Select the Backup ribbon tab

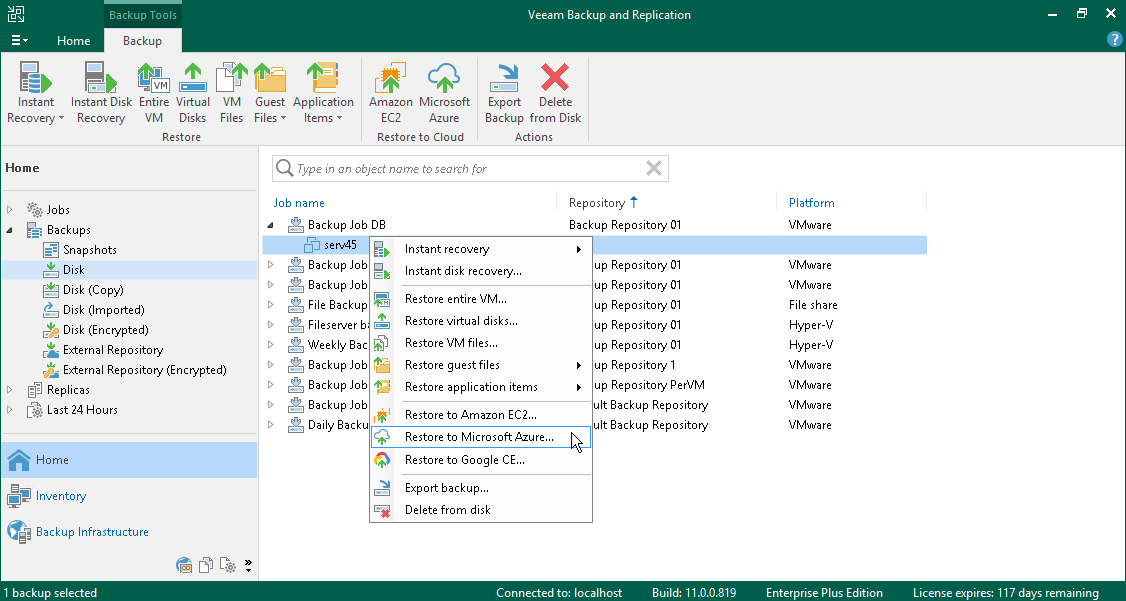pos(142,41)
